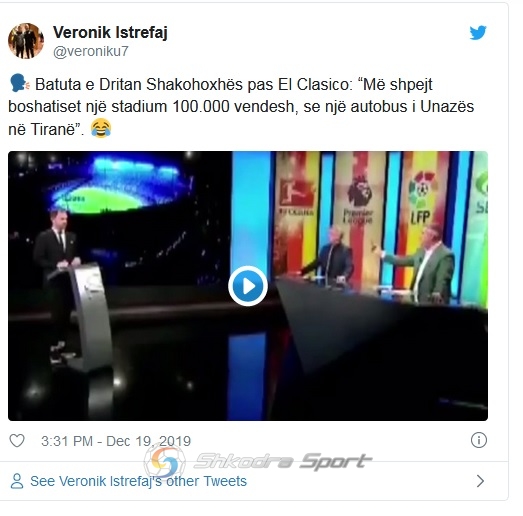This screenshot has height=516, width=523.
Task: Click the LFP logo in the video
Action: pyautogui.click(x=422, y=197)
